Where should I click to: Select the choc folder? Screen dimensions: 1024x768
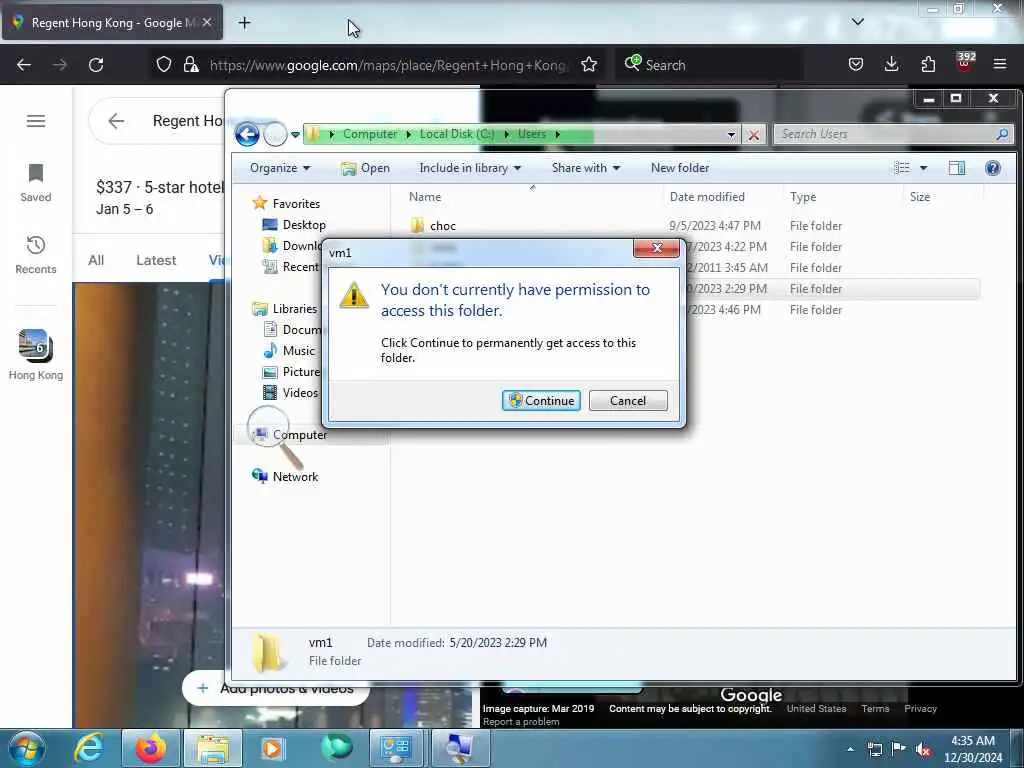click(443, 226)
